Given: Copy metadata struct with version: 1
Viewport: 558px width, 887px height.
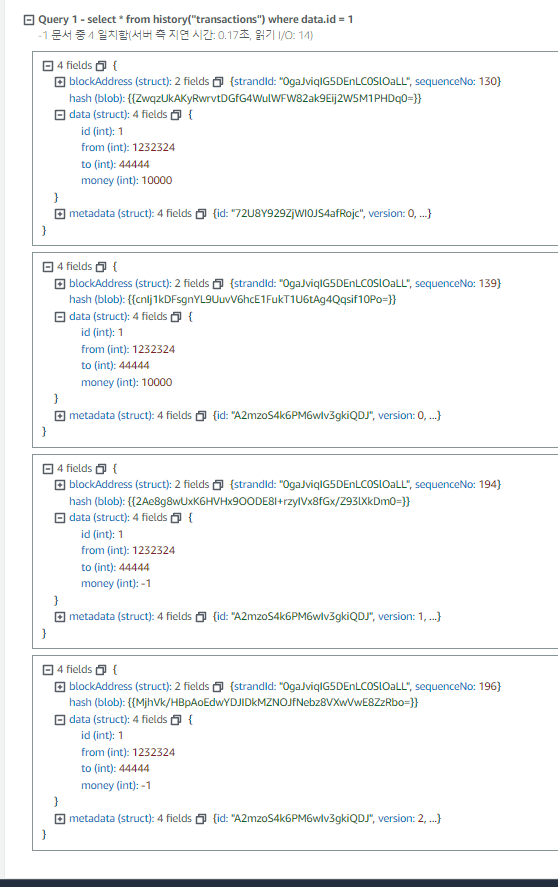Looking at the screenshot, I should (201, 617).
